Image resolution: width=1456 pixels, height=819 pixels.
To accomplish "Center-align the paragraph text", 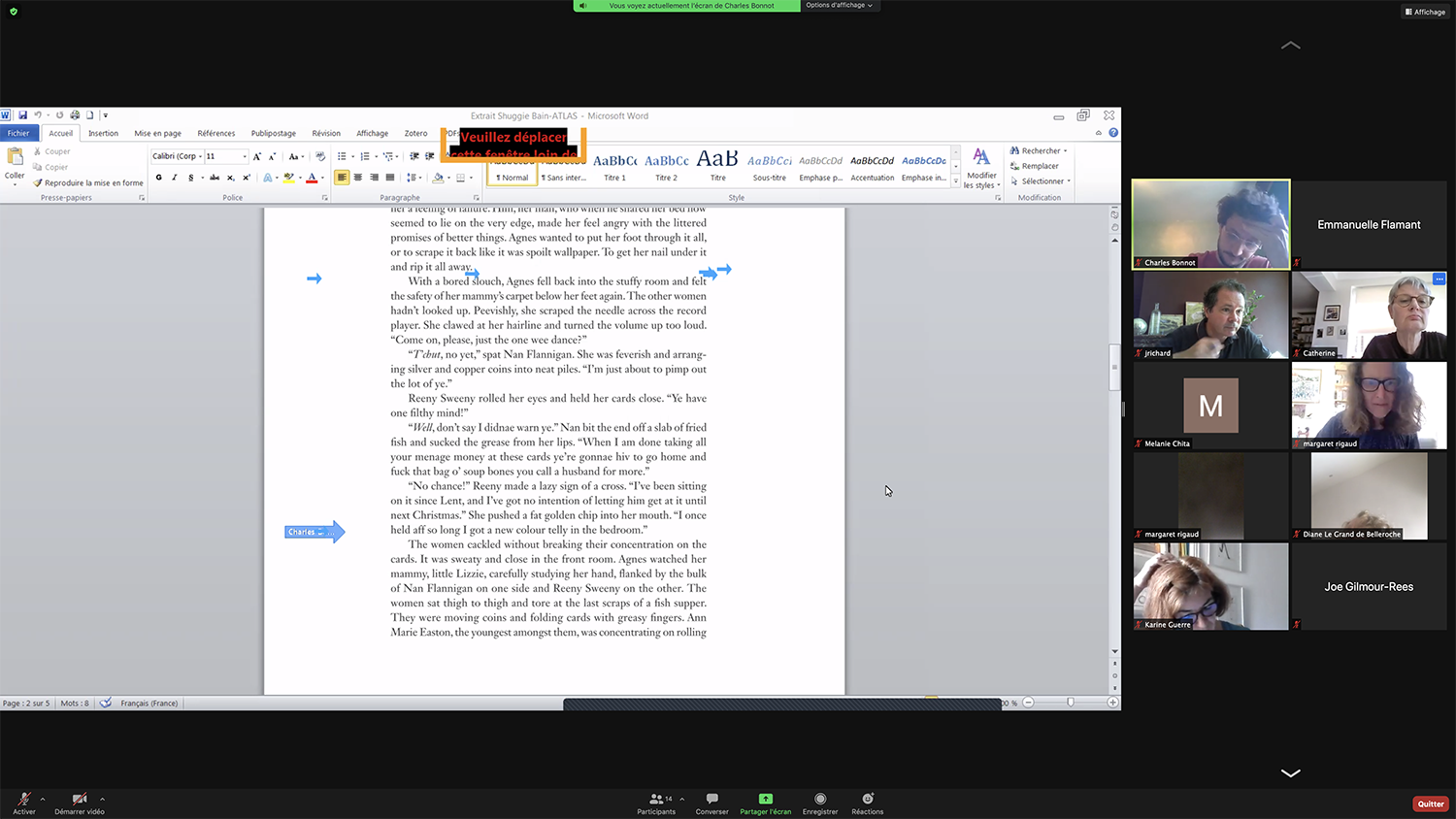I will [x=358, y=178].
